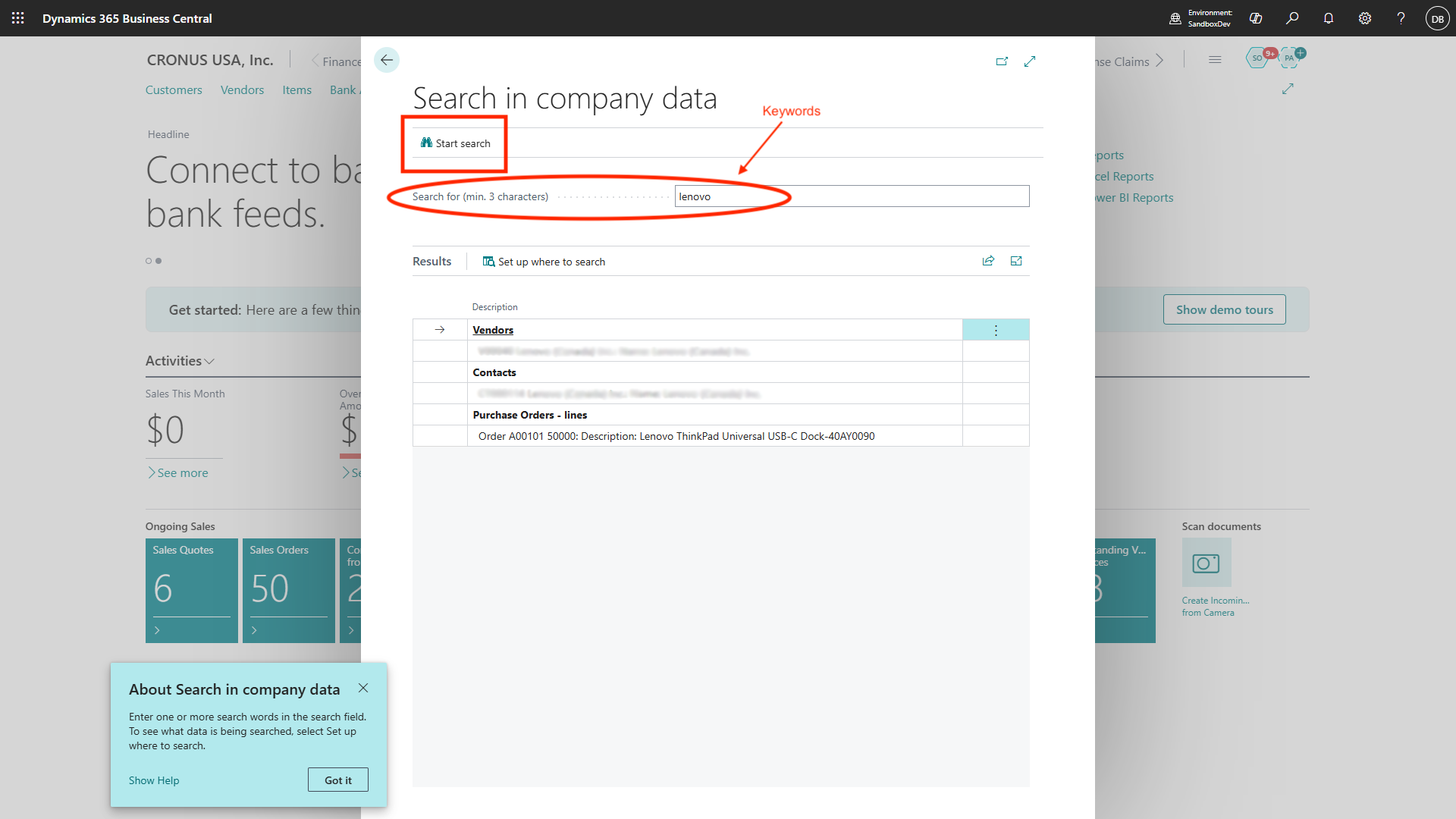Click Set up where to search
Image resolution: width=1456 pixels, height=819 pixels.
click(x=544, y=262)
